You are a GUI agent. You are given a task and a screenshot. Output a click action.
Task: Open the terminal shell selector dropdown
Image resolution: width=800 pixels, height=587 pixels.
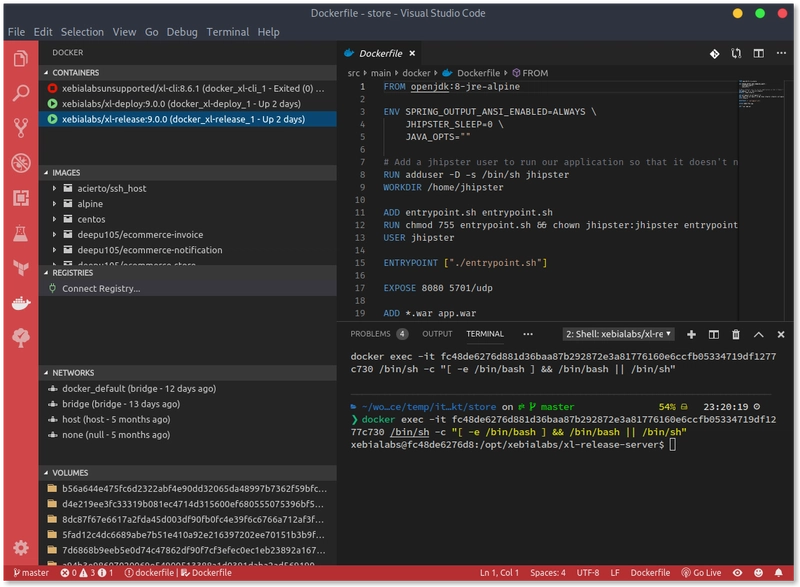click(x=618, y=334)
